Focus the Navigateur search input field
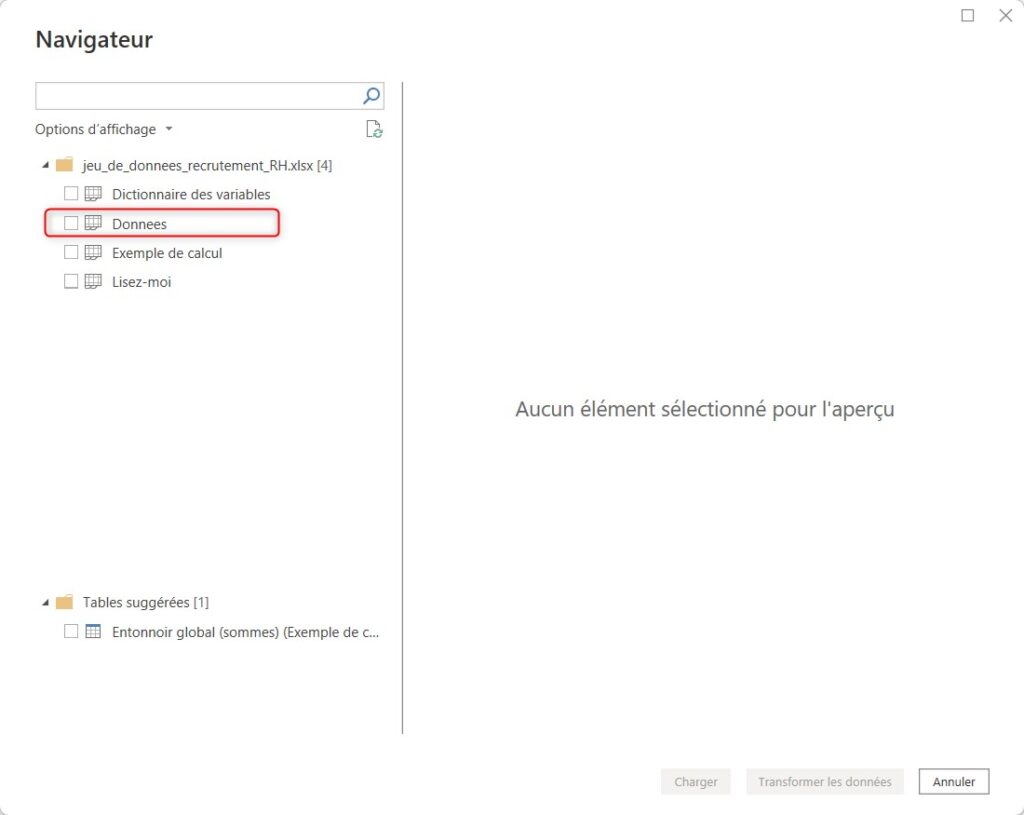Image resolution: width=1024 pixels, height=815 pixels. tap(197, 96)
